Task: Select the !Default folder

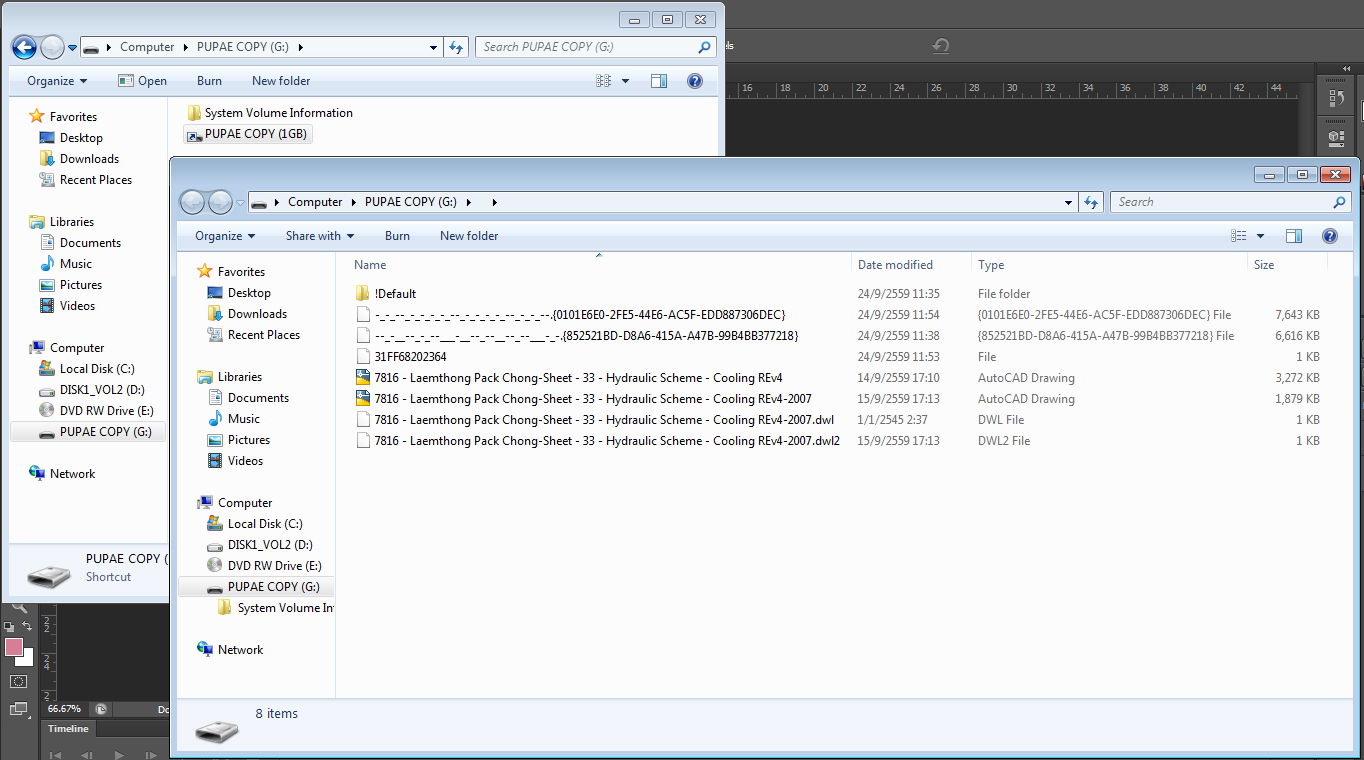Action: [x=395, y=294]
